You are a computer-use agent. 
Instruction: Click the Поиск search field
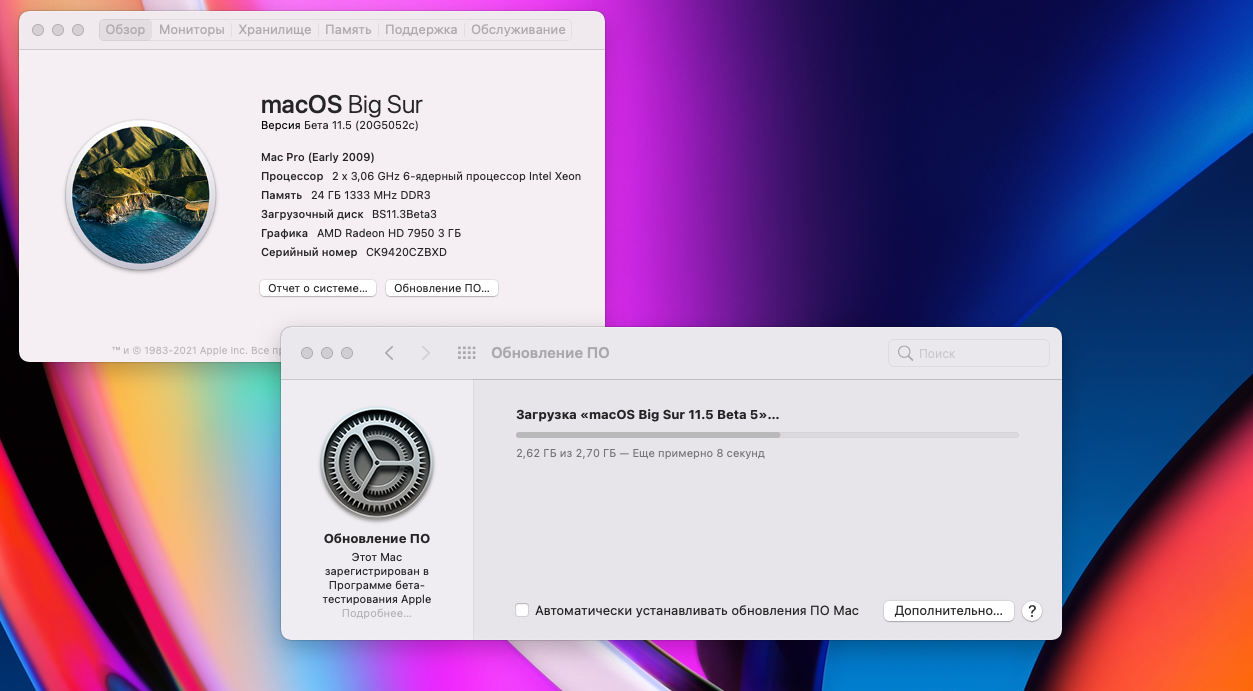pyautogui.click(x=969, y=353)
